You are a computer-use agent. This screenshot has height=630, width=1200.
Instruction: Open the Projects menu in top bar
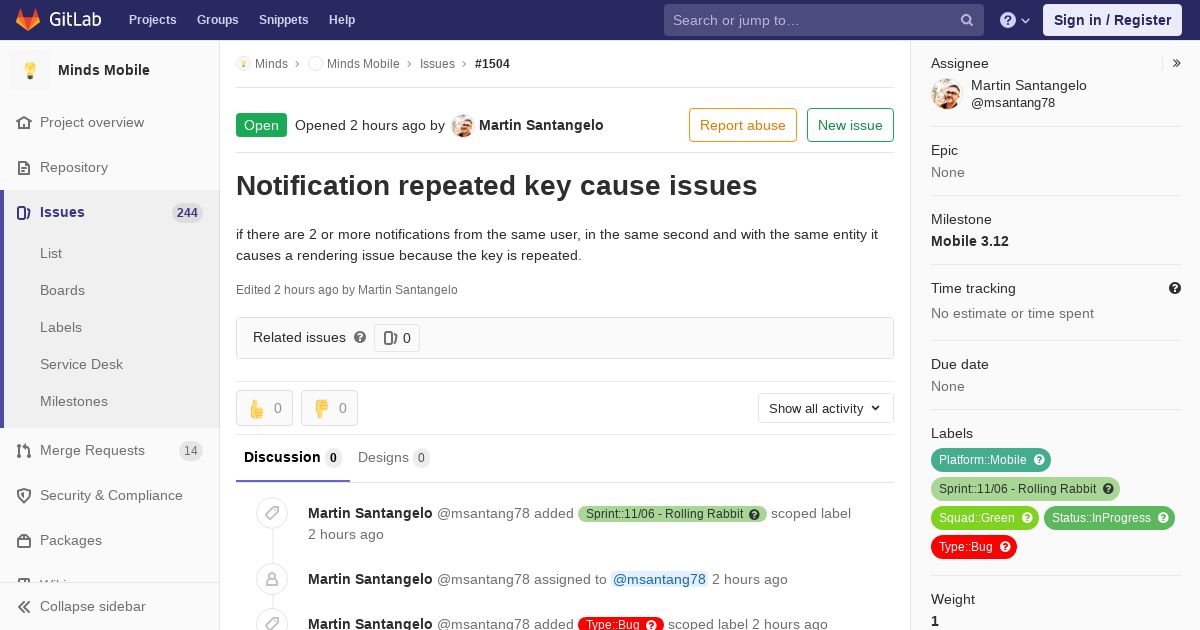click(152, 20)
